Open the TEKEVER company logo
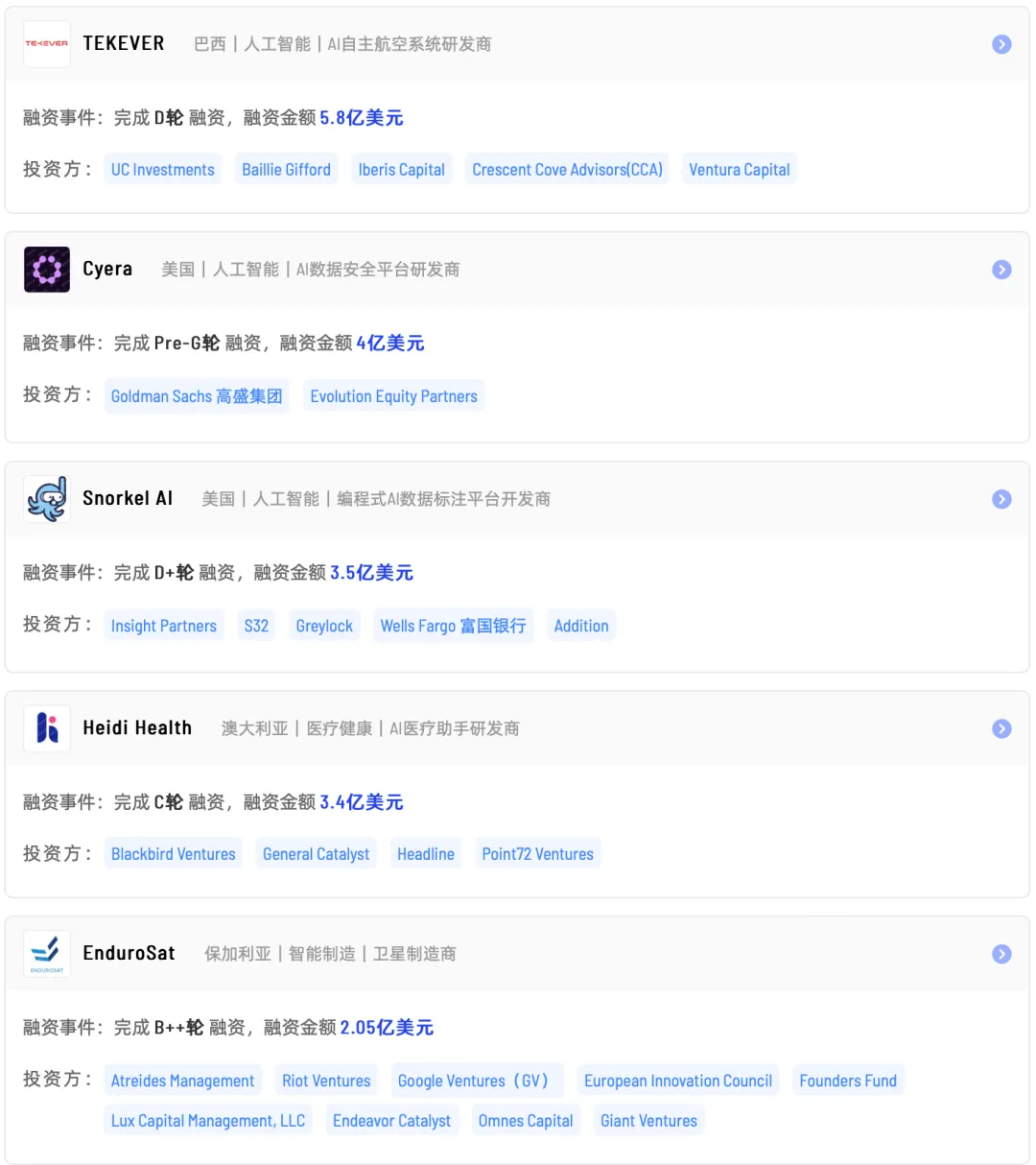The height and width of the screenshot is (1165, 1036). click(46, 44)
